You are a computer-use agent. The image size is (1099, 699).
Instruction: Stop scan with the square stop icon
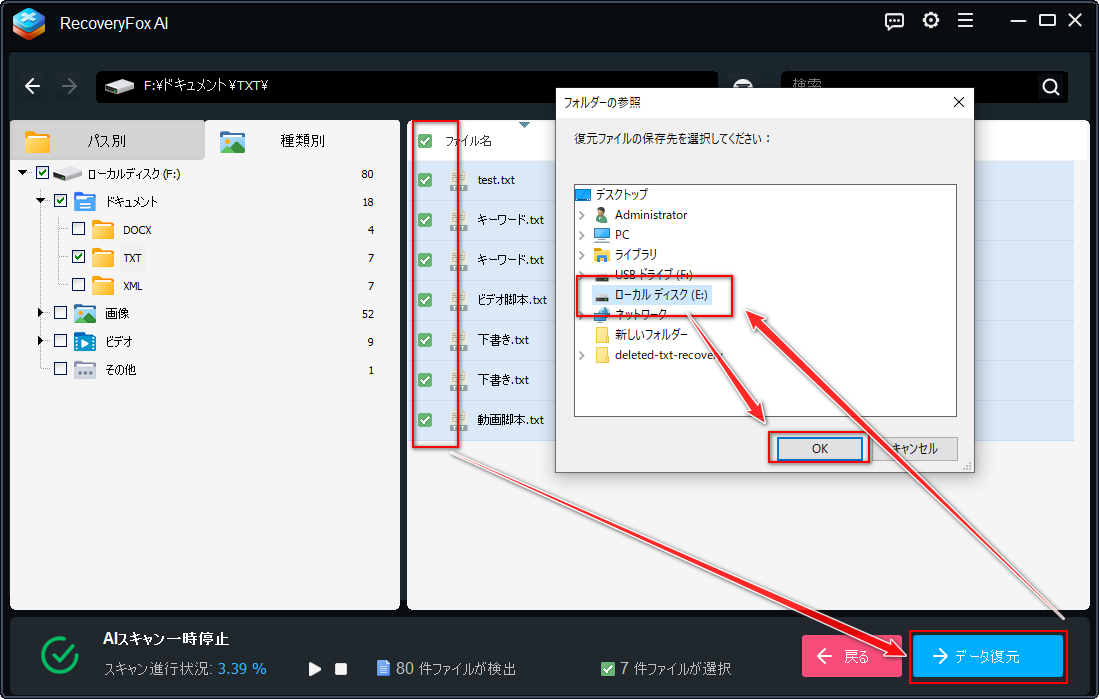pyautogui.click(x=341, y=669)
